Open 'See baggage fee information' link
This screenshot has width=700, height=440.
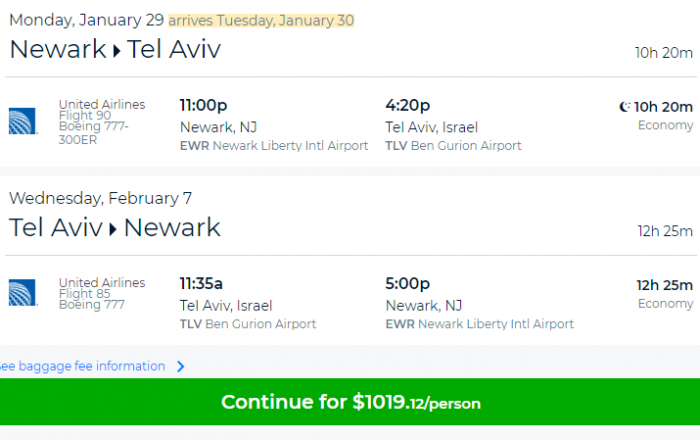(x=83, y=366)
